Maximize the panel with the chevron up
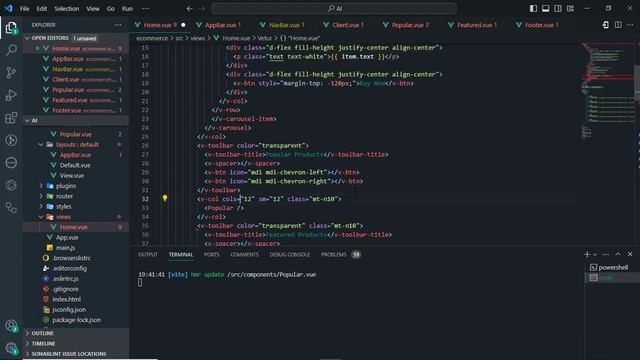 (x=618, y=254)
